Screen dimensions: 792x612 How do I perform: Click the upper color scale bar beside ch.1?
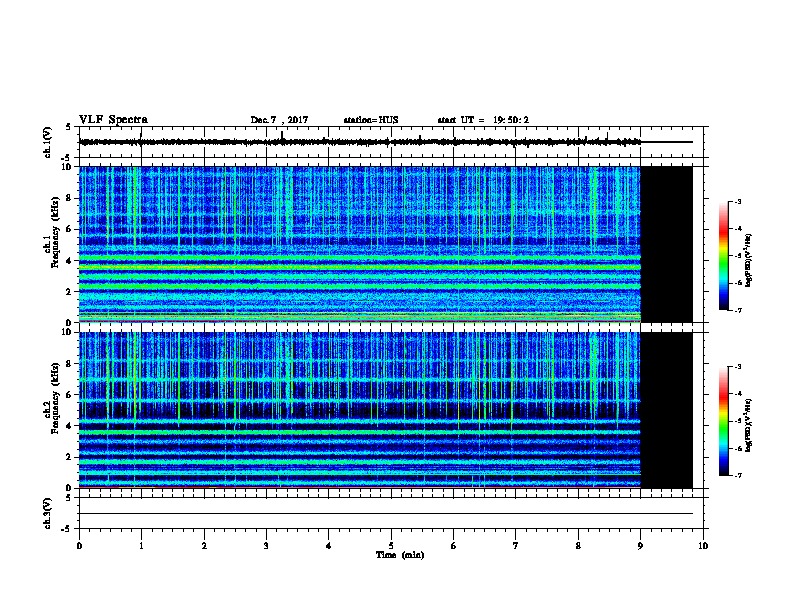tap(723, 256)
